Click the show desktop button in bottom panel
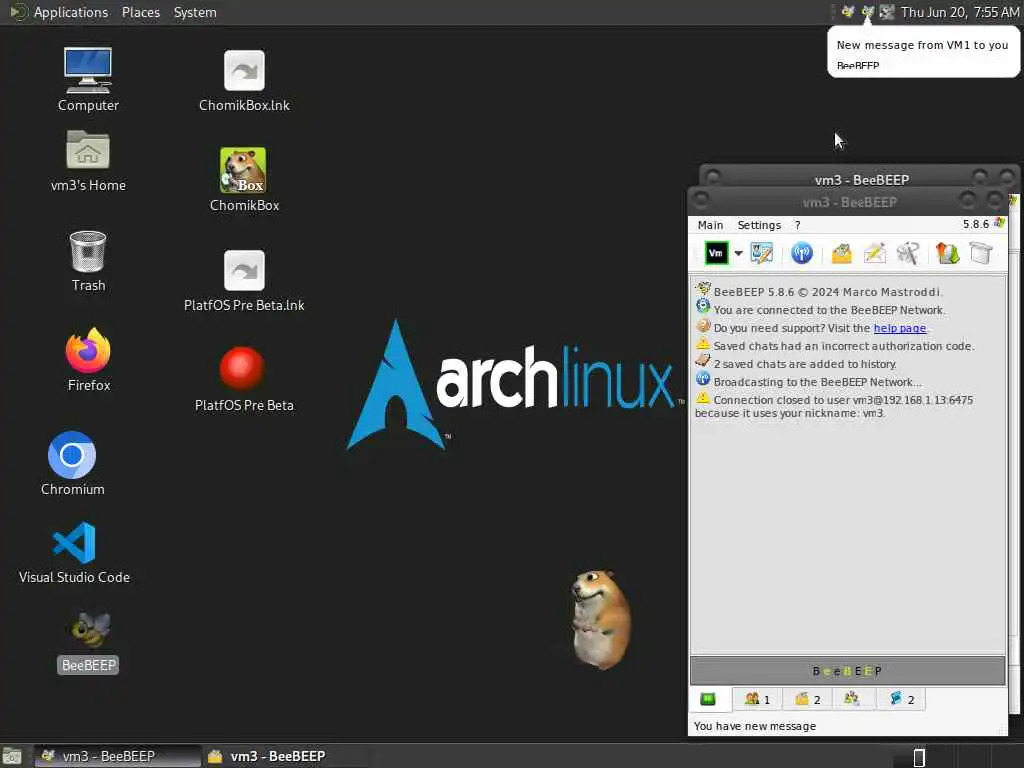 pos(12,756)
